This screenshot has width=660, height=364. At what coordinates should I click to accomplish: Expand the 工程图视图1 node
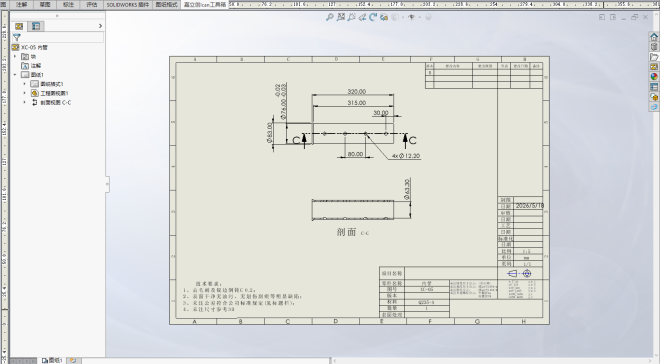[24, 93]
